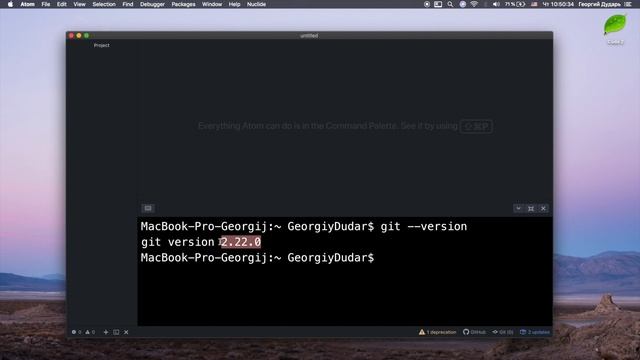
Task: Open the Help menu
Action: point(234,4)
